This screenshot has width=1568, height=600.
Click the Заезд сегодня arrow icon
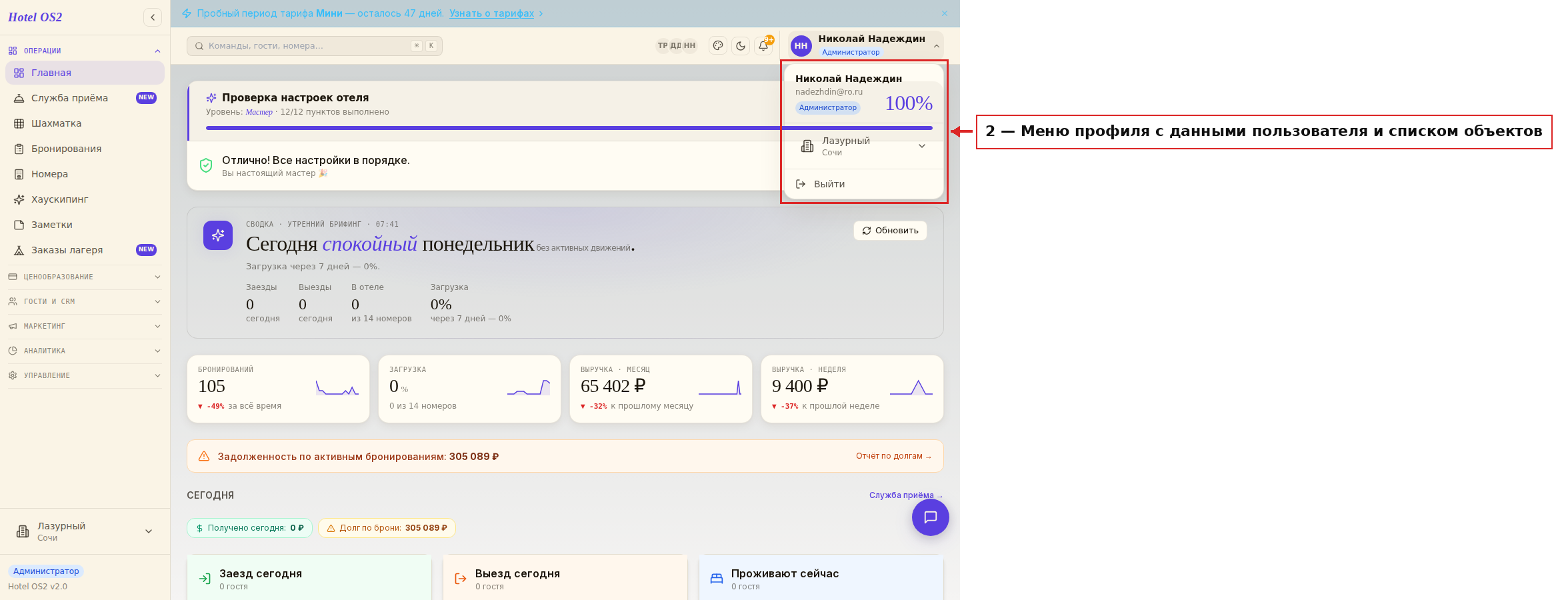[x=205, y=579]
